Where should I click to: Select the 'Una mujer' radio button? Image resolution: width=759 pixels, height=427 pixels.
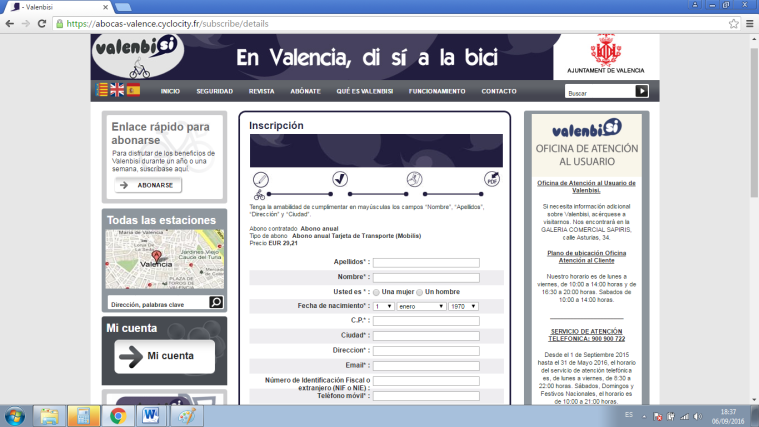point(376,292)
